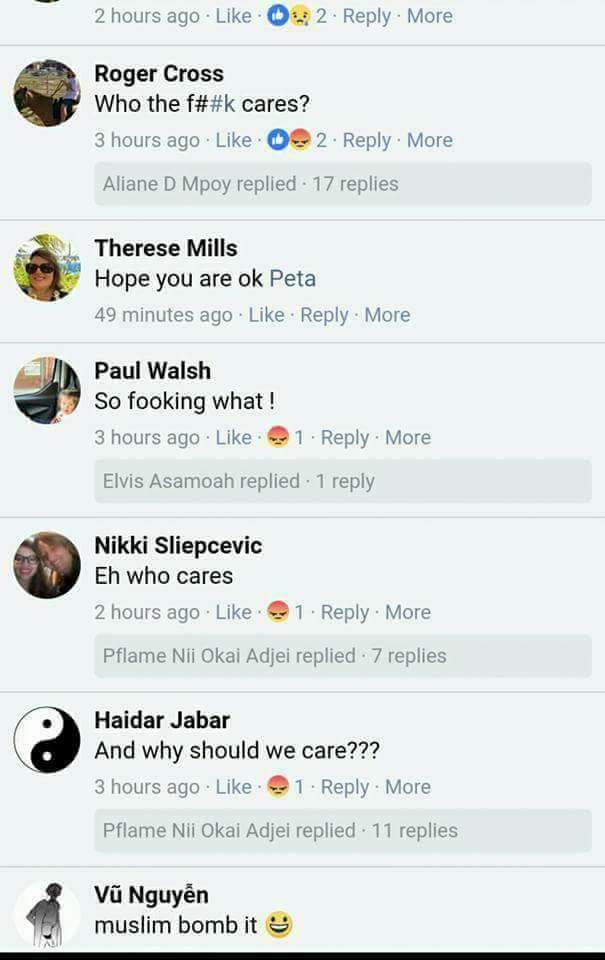Expand Elvis Asamoah's 1 reply
Screen dimensions: 605x960
point(343,481)
